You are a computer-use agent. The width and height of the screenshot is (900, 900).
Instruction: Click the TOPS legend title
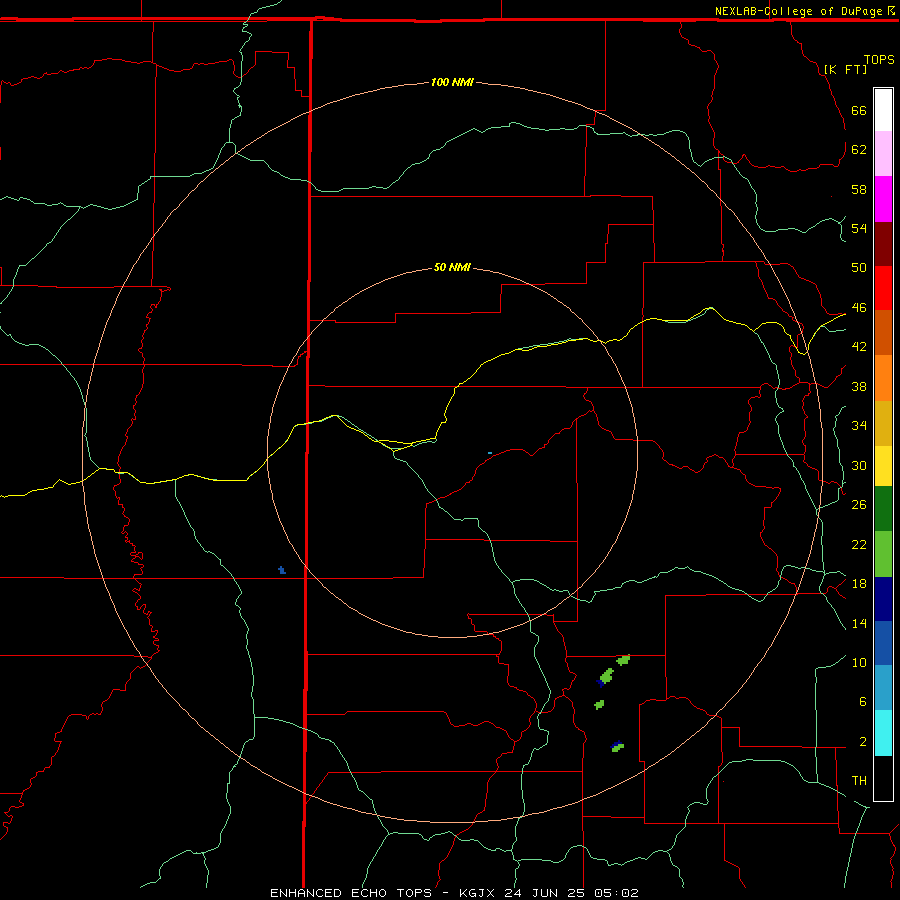[x=879, y=59]
